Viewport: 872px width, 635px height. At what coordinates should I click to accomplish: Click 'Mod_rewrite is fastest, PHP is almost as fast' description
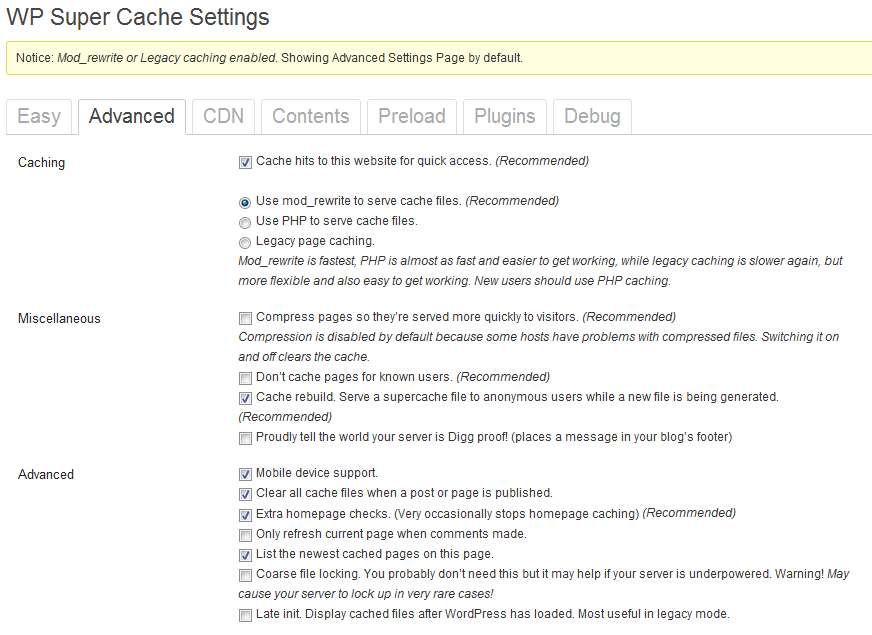point(540,271)
